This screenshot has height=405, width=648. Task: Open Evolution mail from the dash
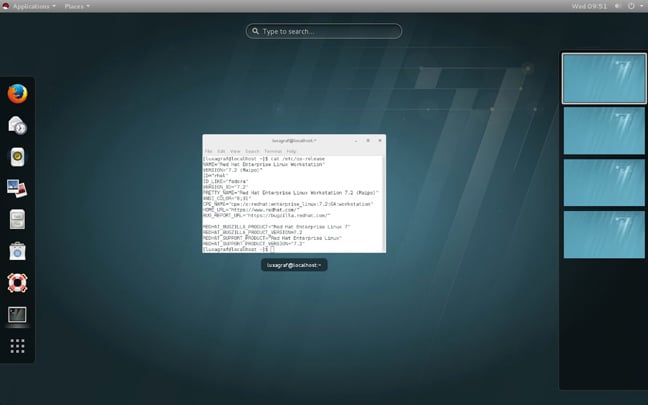coord(17,125)
